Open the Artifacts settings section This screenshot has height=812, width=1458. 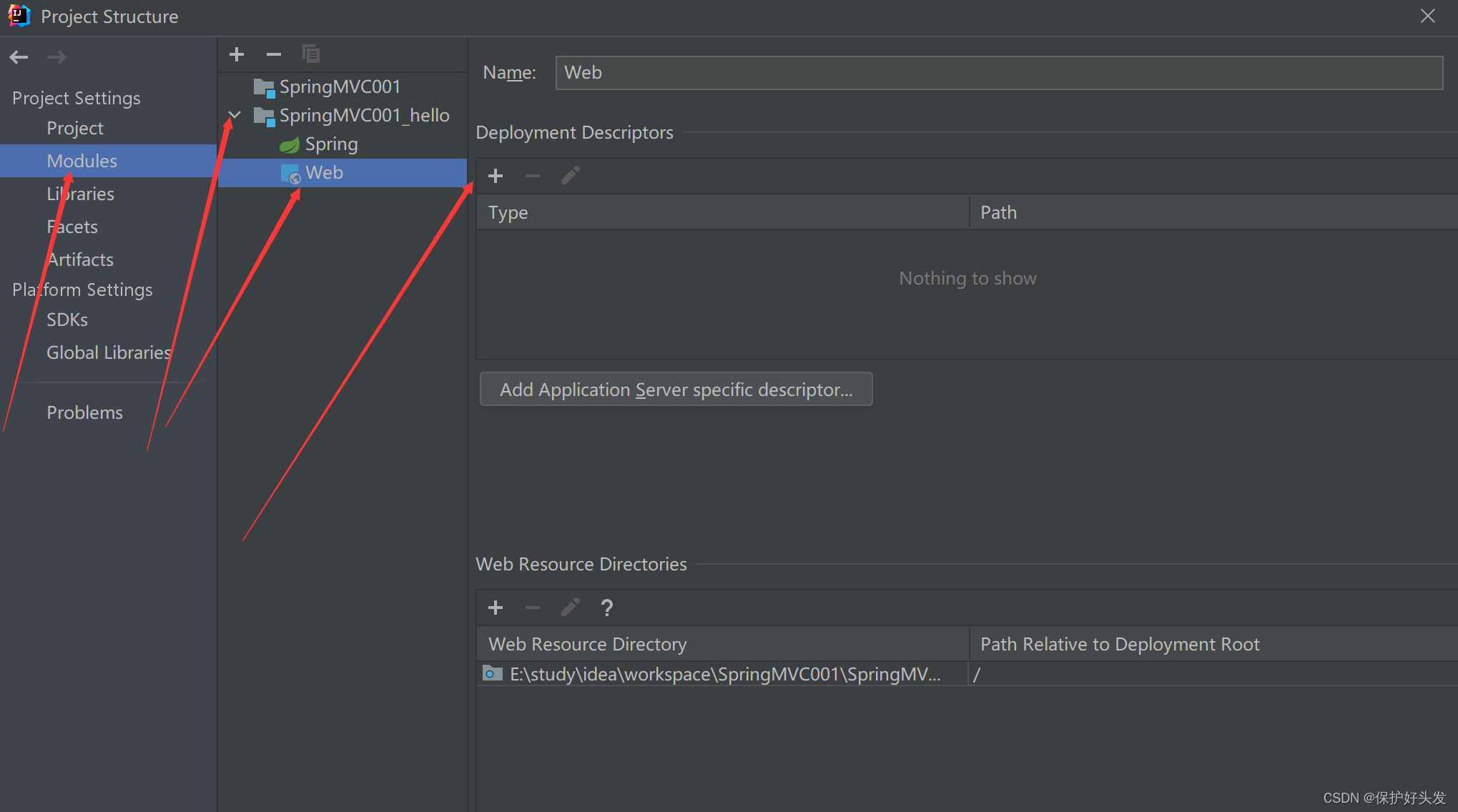coord(80,260)
